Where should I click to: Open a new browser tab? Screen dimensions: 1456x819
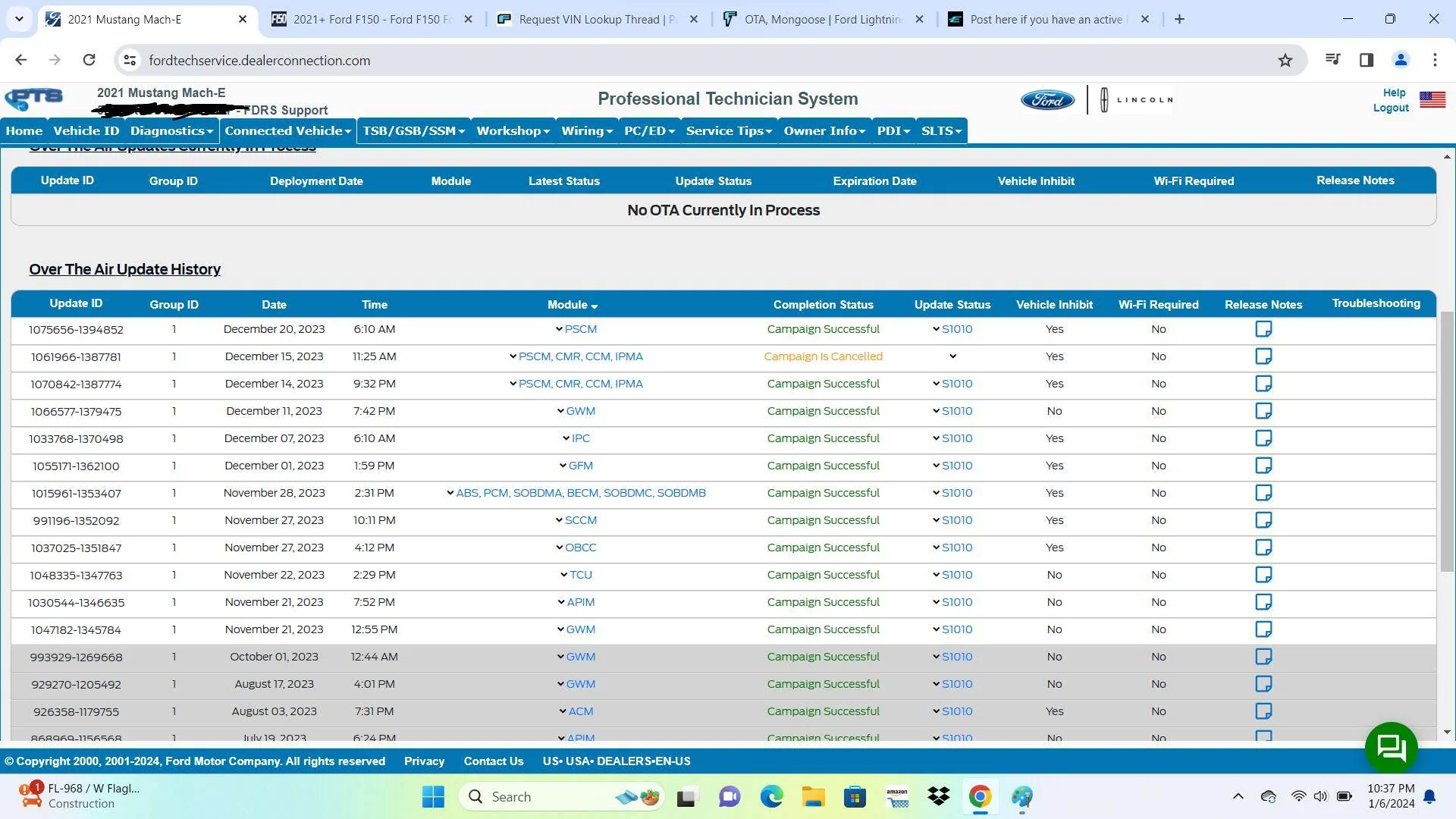[1179, 20]
